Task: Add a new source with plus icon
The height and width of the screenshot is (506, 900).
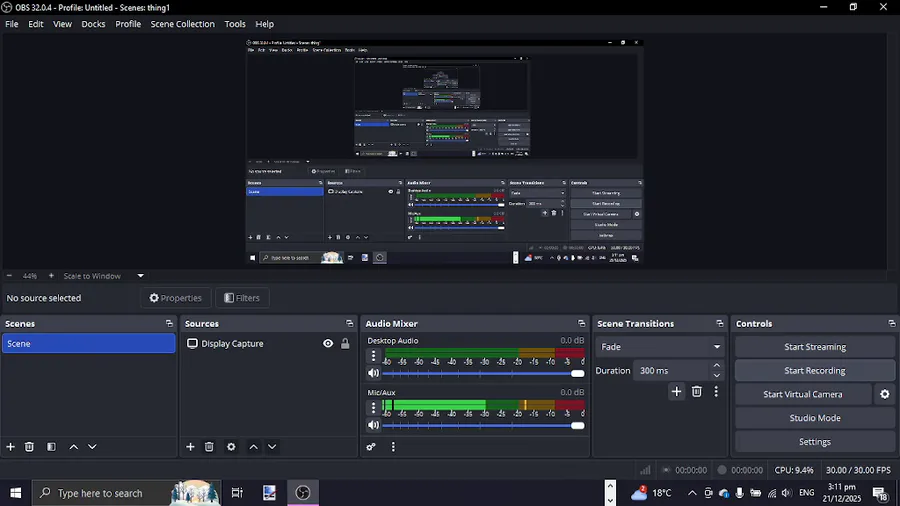Action: [190, 446]
